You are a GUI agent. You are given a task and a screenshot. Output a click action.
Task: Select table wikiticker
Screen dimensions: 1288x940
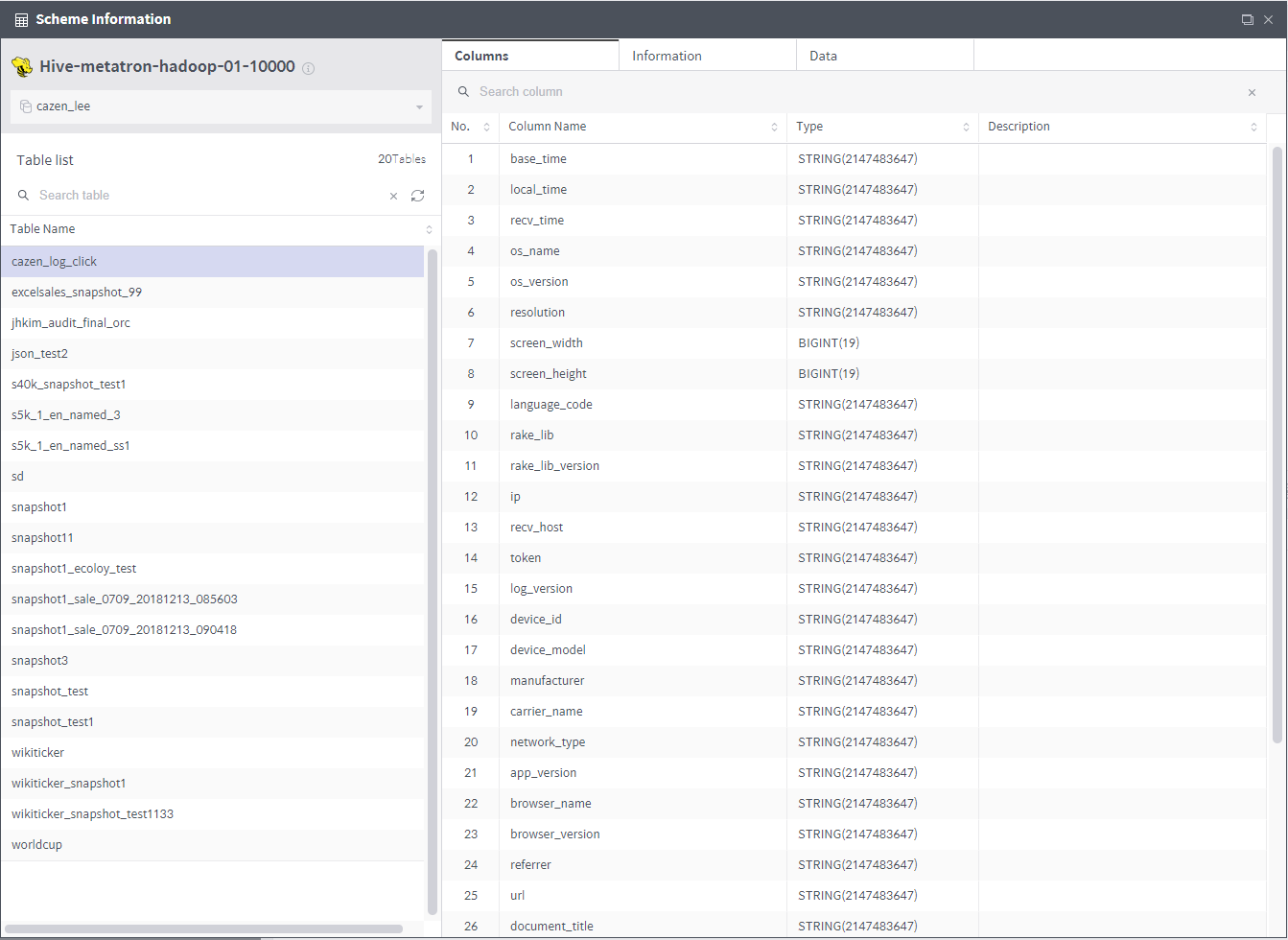[x=212, y=753]
